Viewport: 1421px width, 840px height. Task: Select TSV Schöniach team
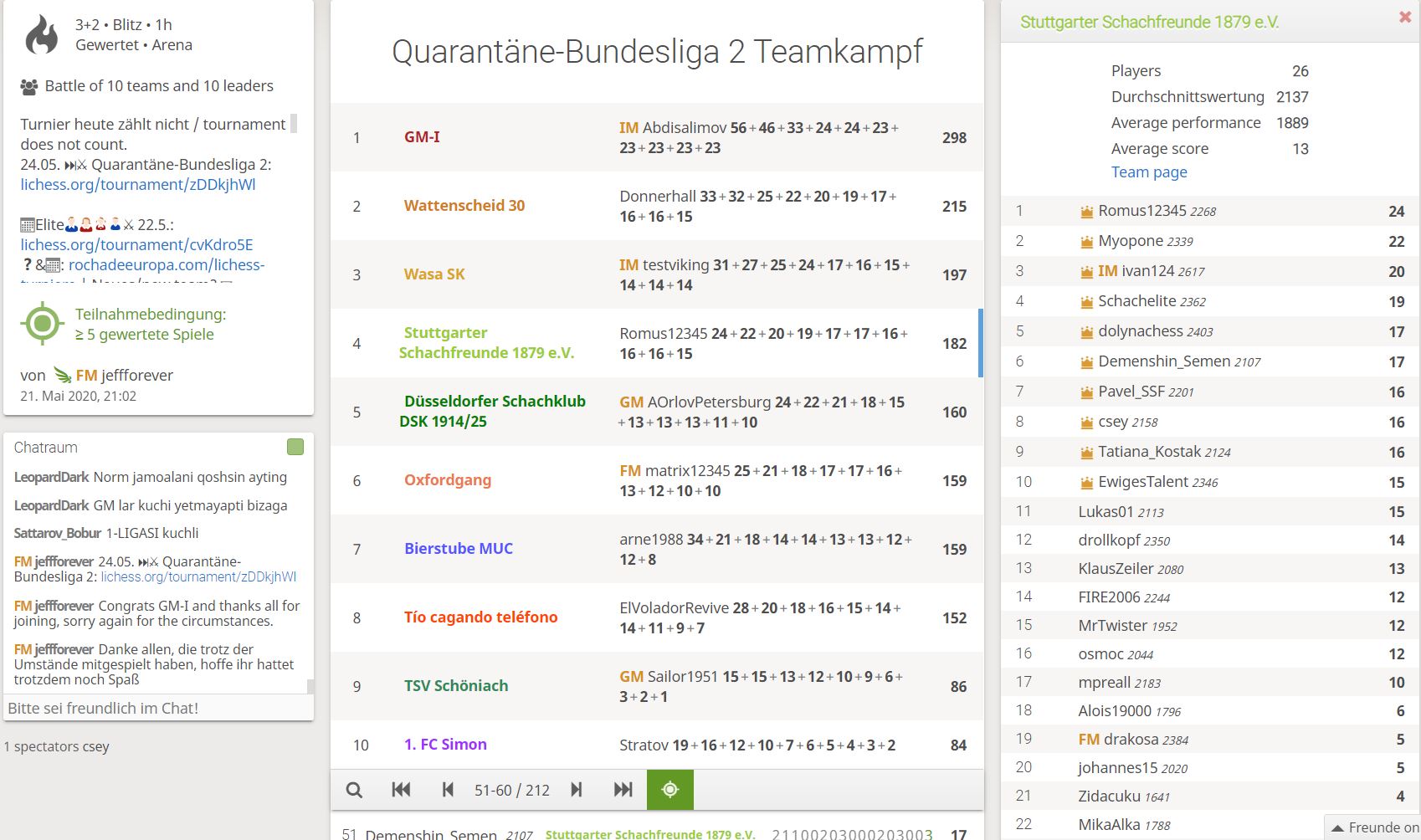657,687
